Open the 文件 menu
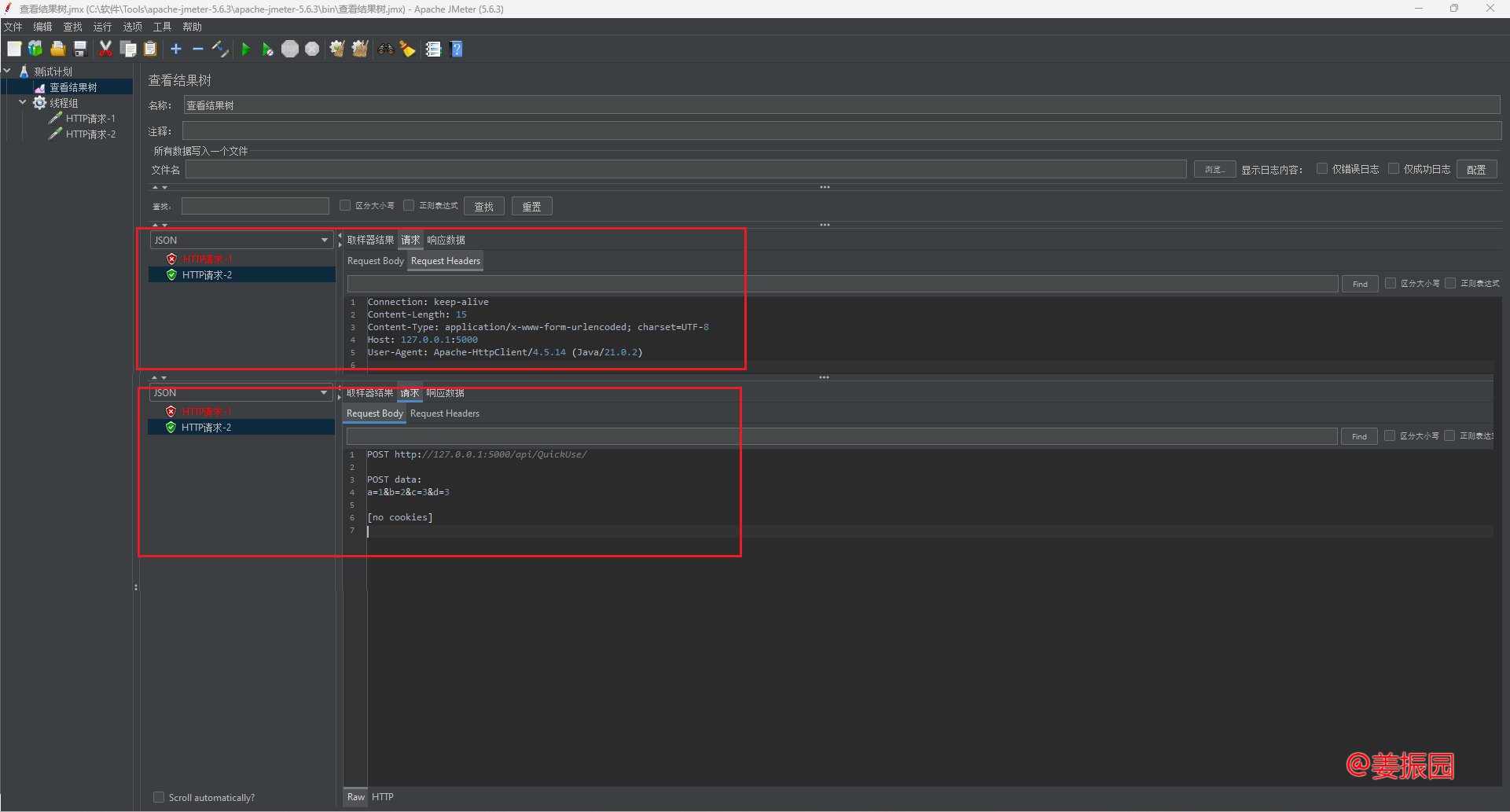Viewport: 1510px width, 812px height. 13,27
